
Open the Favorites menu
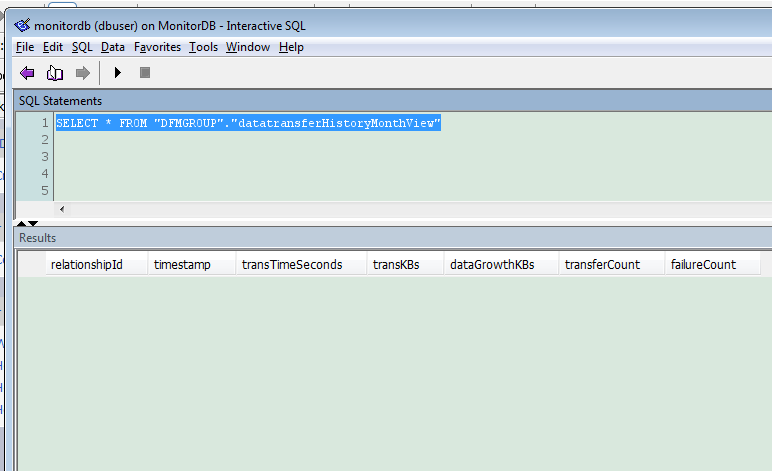tap(157, 47)
